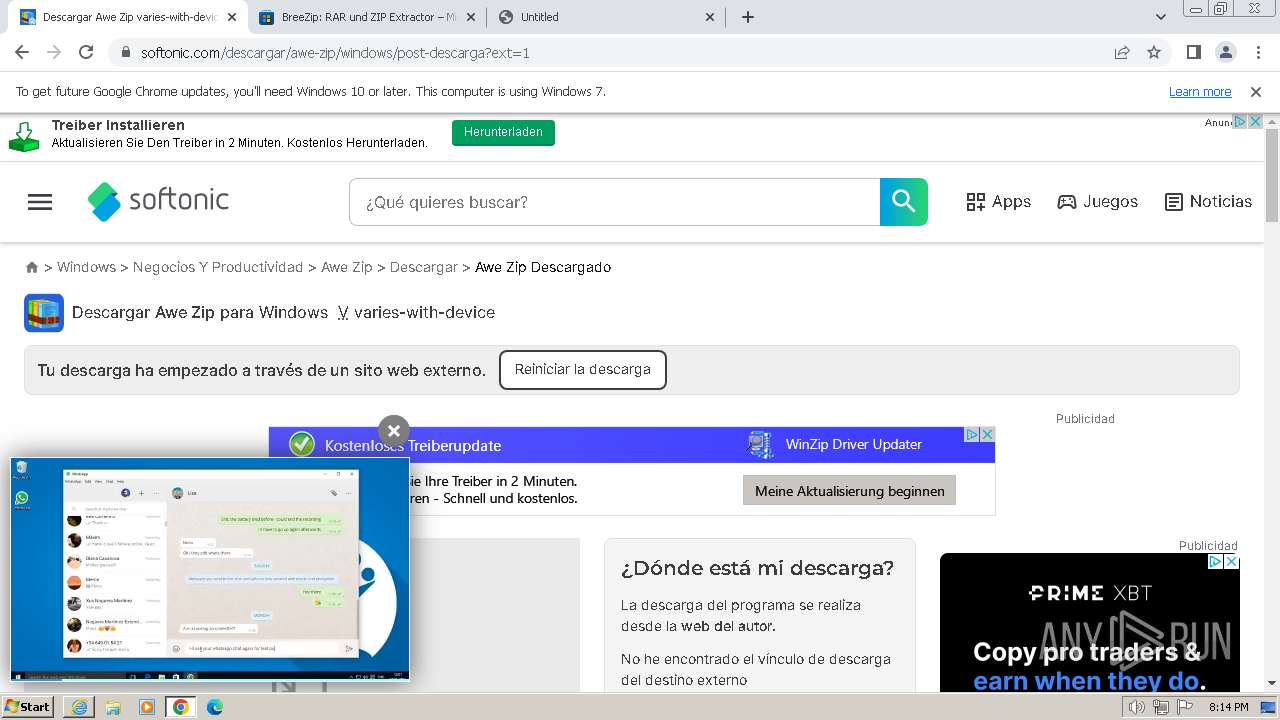Switch to the Untitled tab

click(606, 17)
